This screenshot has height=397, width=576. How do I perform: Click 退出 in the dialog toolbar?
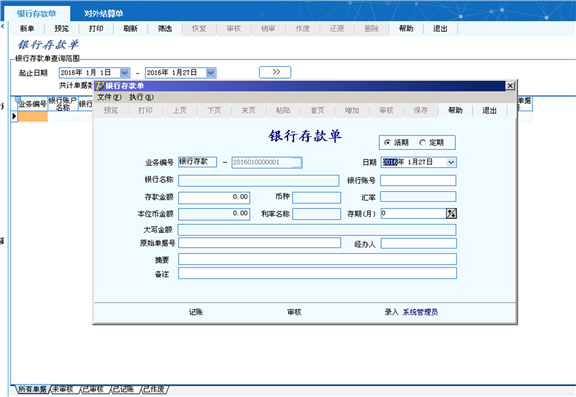click(490, 111)
